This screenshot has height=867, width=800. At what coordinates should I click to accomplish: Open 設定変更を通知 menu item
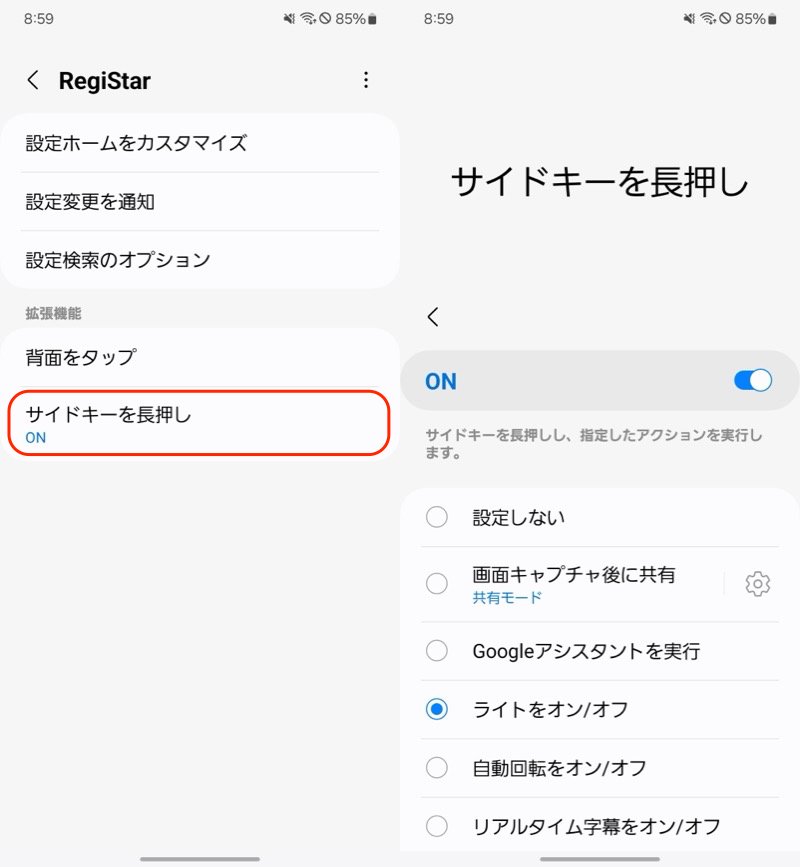pyautogui.click(x=200, y=202)
